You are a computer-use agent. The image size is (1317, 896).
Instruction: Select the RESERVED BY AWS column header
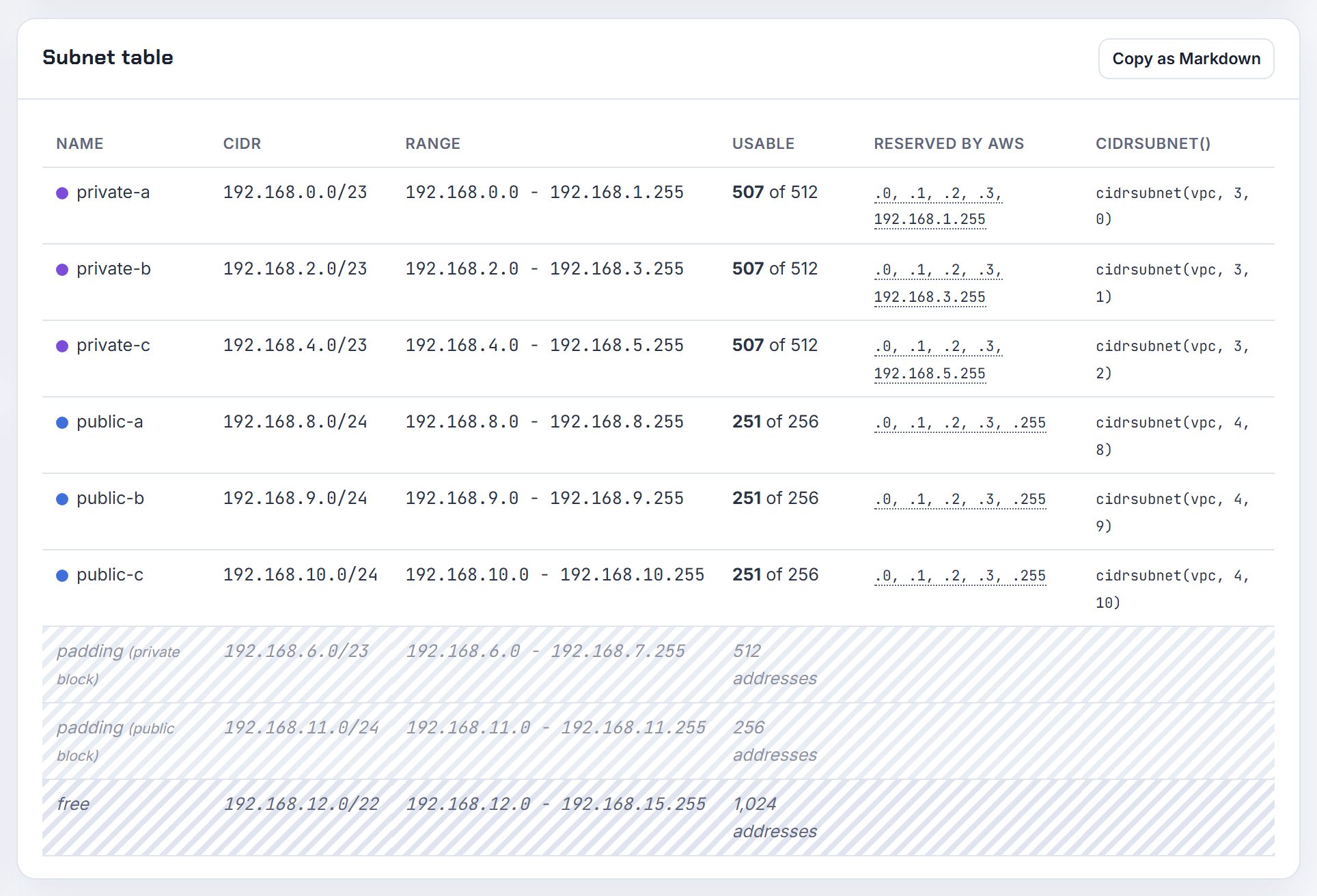point(949,143)
